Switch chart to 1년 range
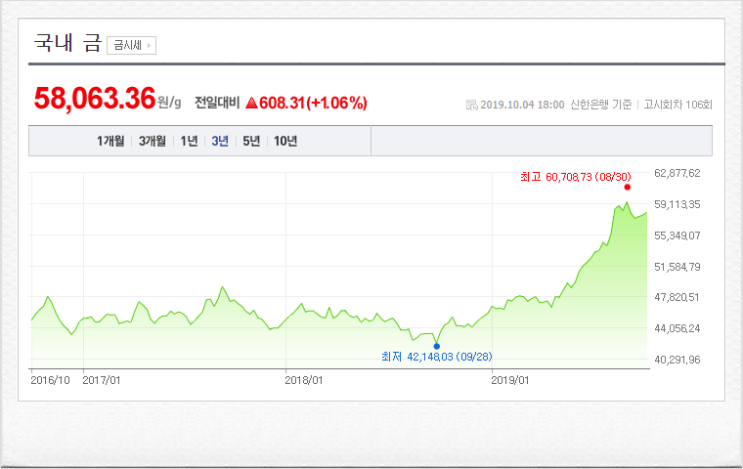The image size is (743, 469). pos(189,141)
